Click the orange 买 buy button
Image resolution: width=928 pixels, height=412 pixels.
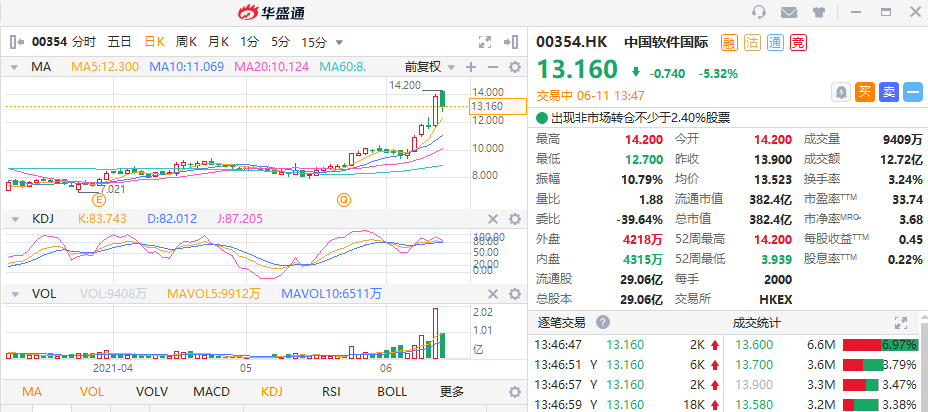point(865,92)
